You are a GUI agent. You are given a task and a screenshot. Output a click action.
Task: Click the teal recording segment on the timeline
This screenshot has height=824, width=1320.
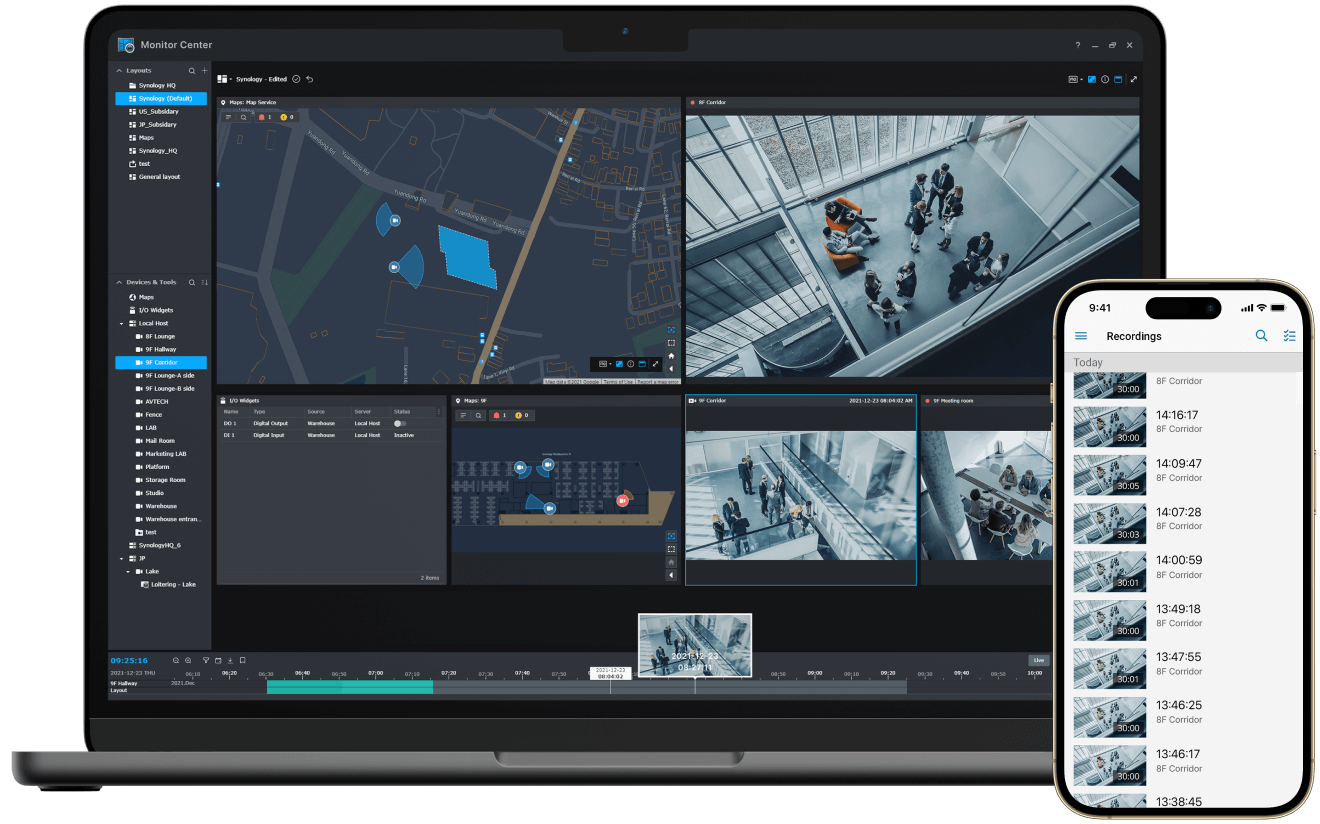(x=350, y=687)
